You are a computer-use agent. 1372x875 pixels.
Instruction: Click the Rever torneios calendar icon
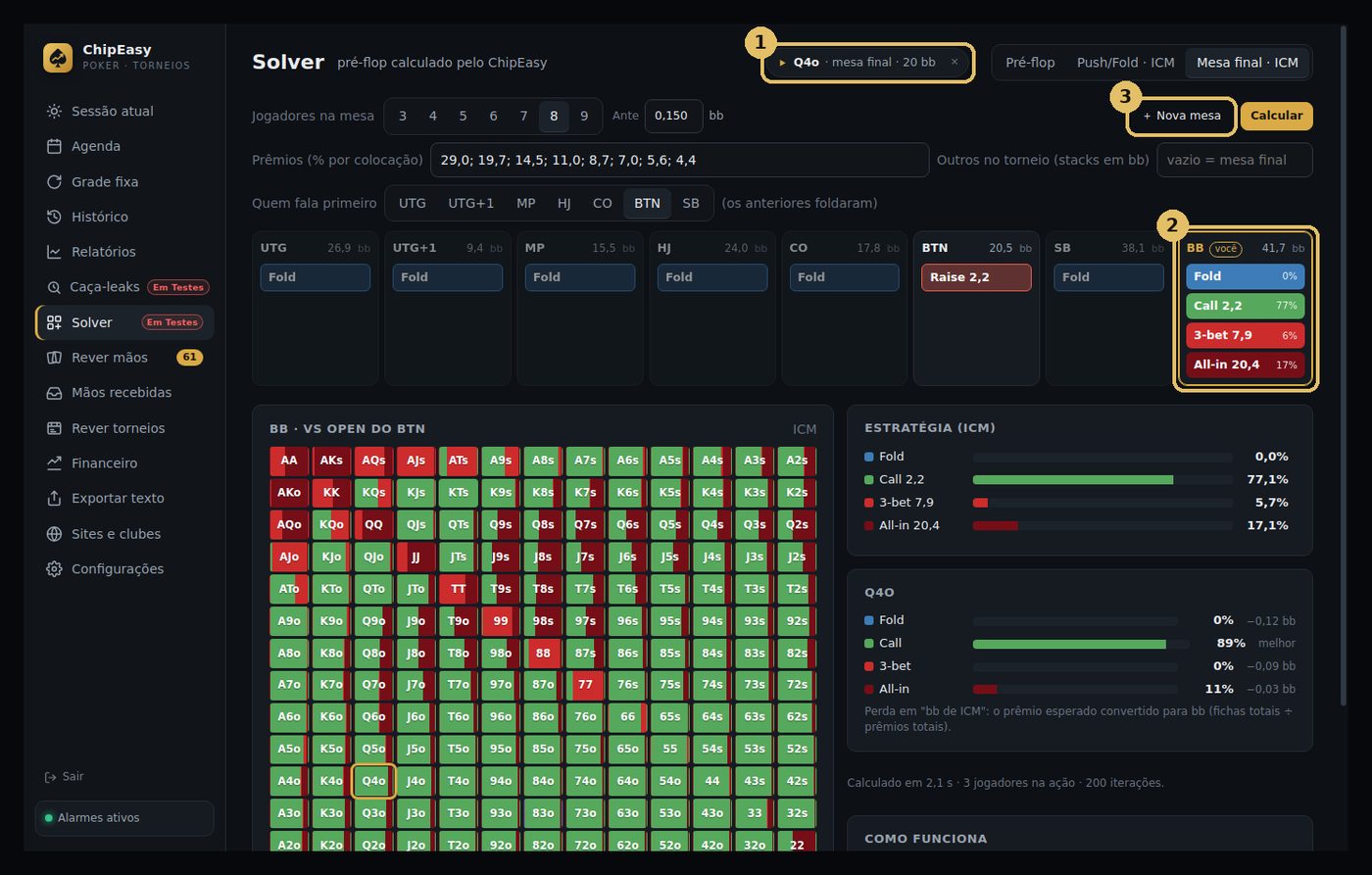[54, 428]
